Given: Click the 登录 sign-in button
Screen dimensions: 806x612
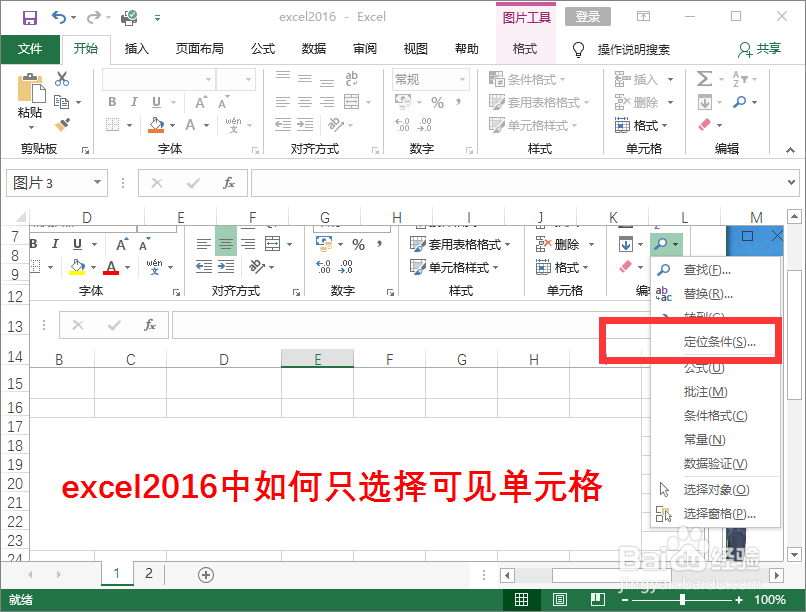Looking at the screenshot, I should point(588,17).
